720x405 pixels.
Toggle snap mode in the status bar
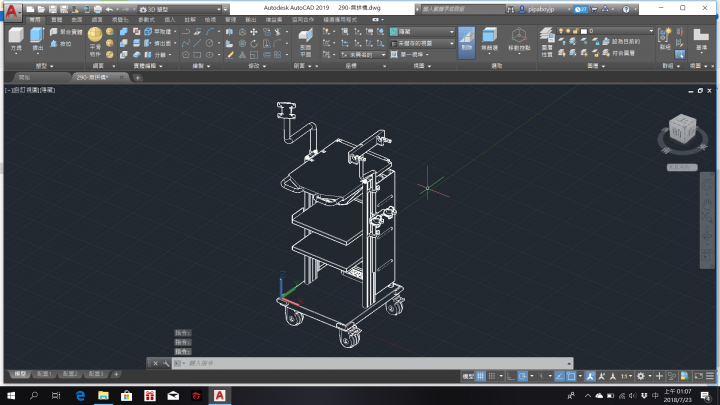[x=492, y=376]
